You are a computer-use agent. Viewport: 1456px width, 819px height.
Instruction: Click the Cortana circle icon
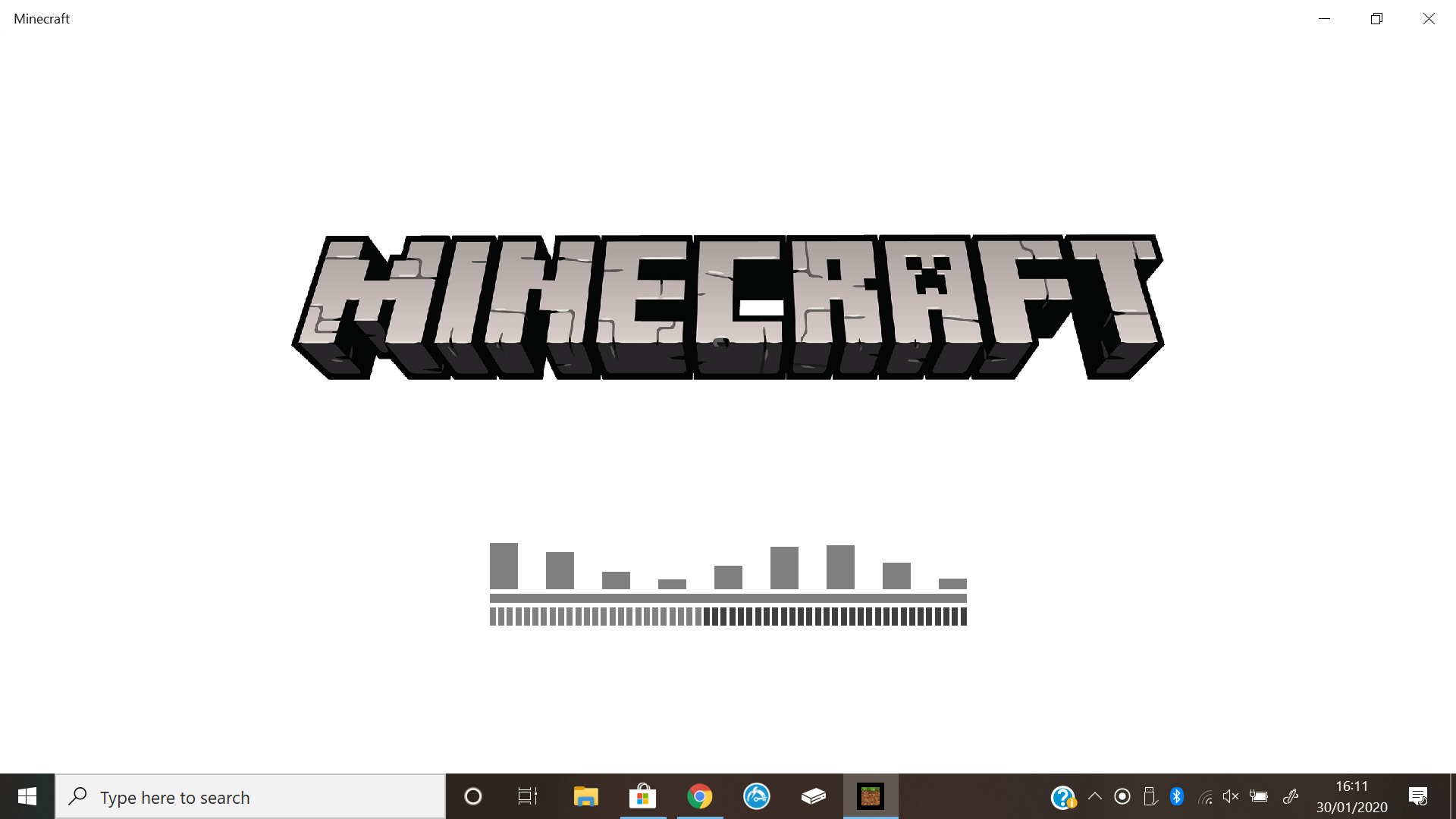click(x=472, y=796)
